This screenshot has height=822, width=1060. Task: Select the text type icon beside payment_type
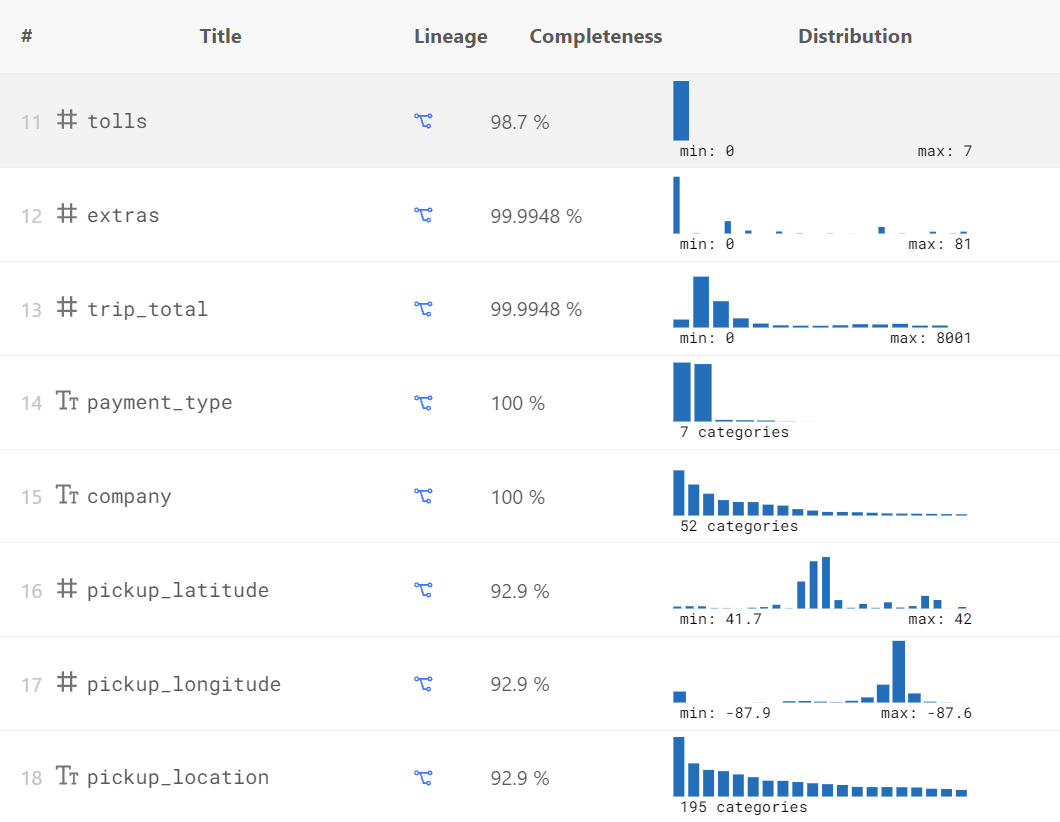(x=66, y=403)
